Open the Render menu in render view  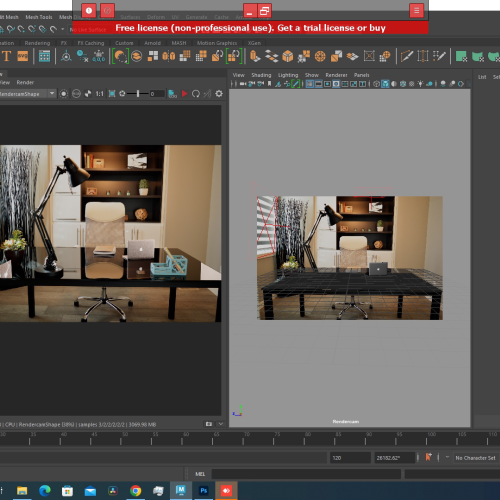(x=25, y=82)
